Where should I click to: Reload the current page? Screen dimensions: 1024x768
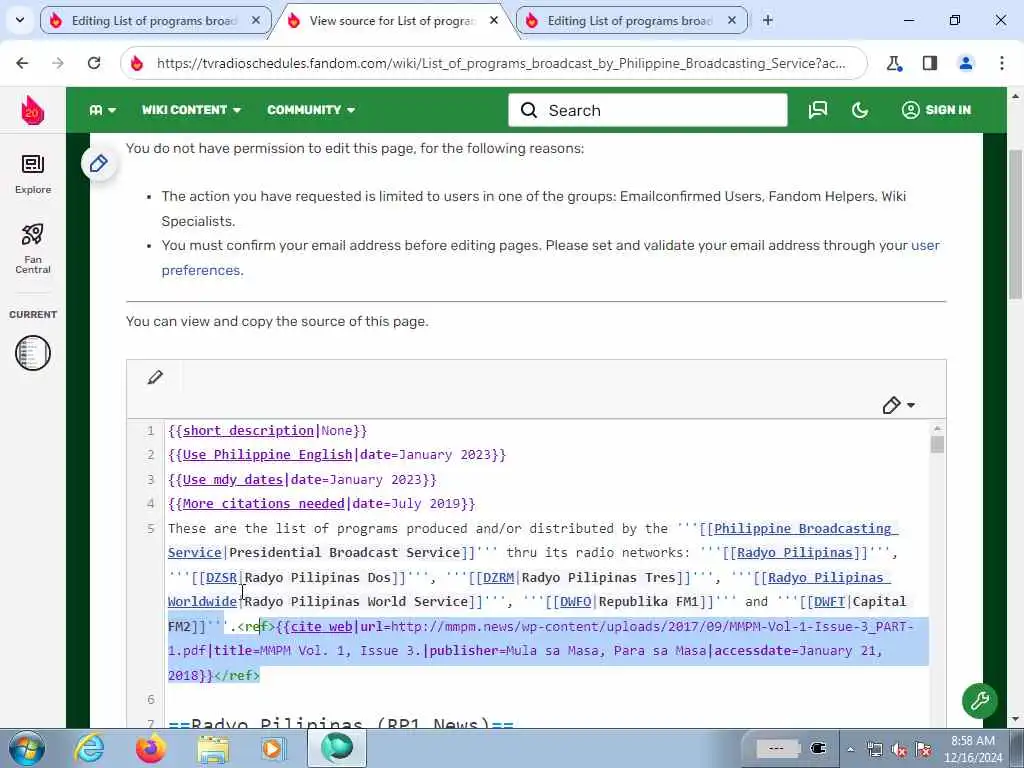(94, 63)
